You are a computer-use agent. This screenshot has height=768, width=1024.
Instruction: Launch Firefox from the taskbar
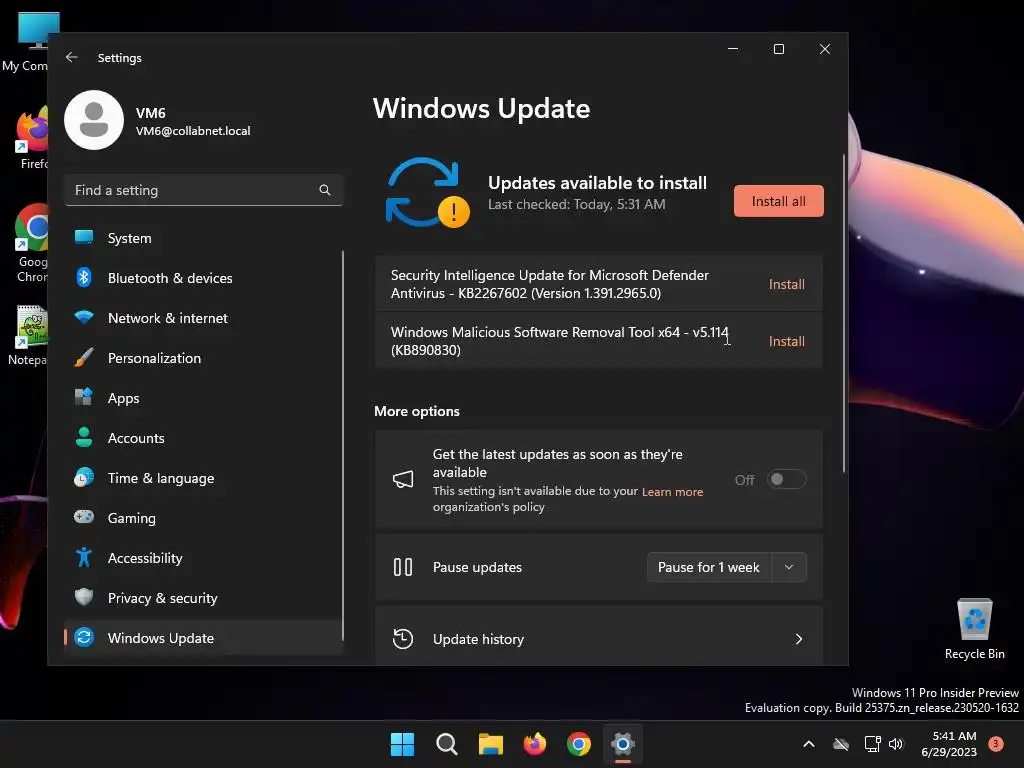535,744
